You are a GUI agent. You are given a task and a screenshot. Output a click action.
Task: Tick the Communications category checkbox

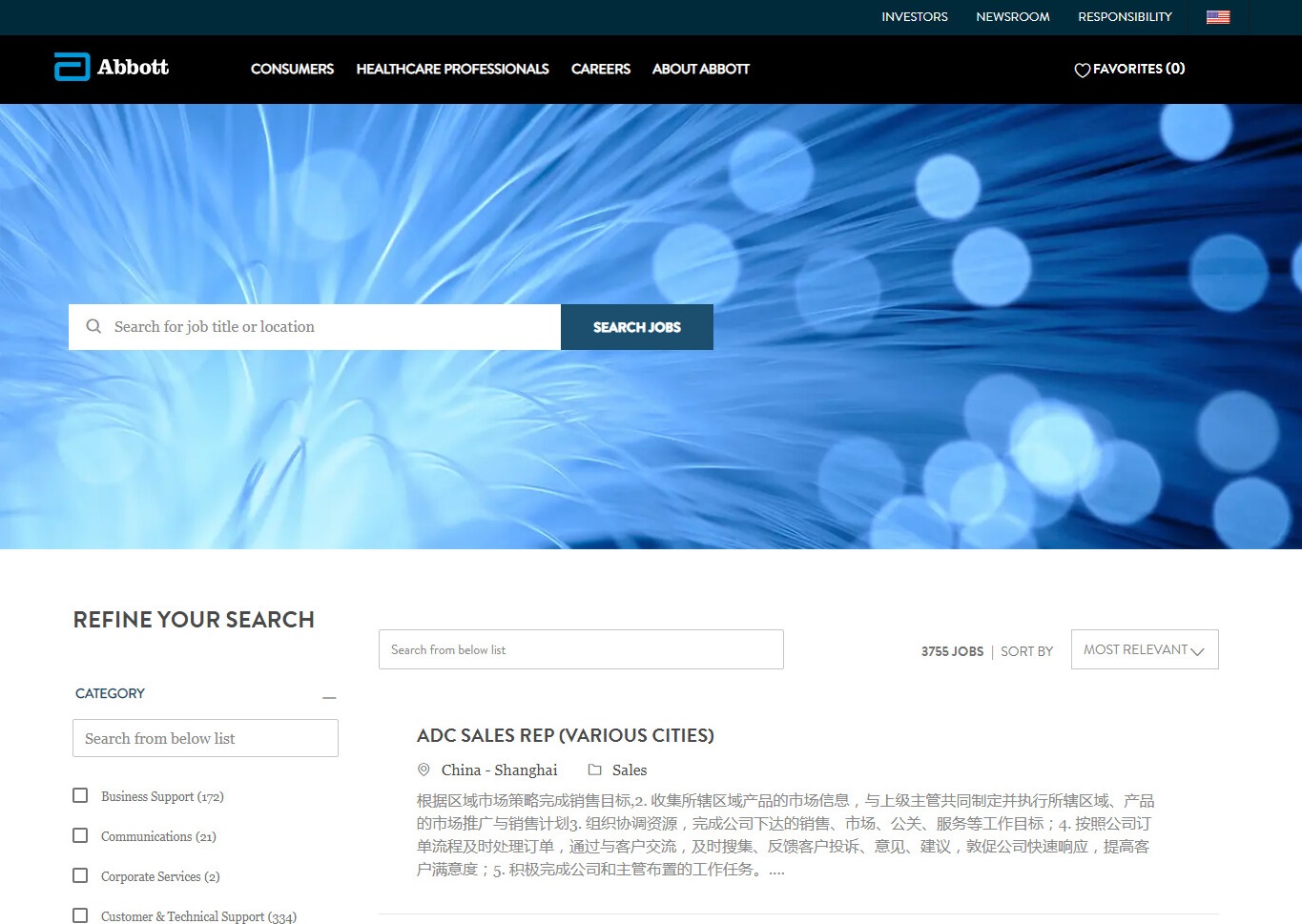tap(80, 835)
